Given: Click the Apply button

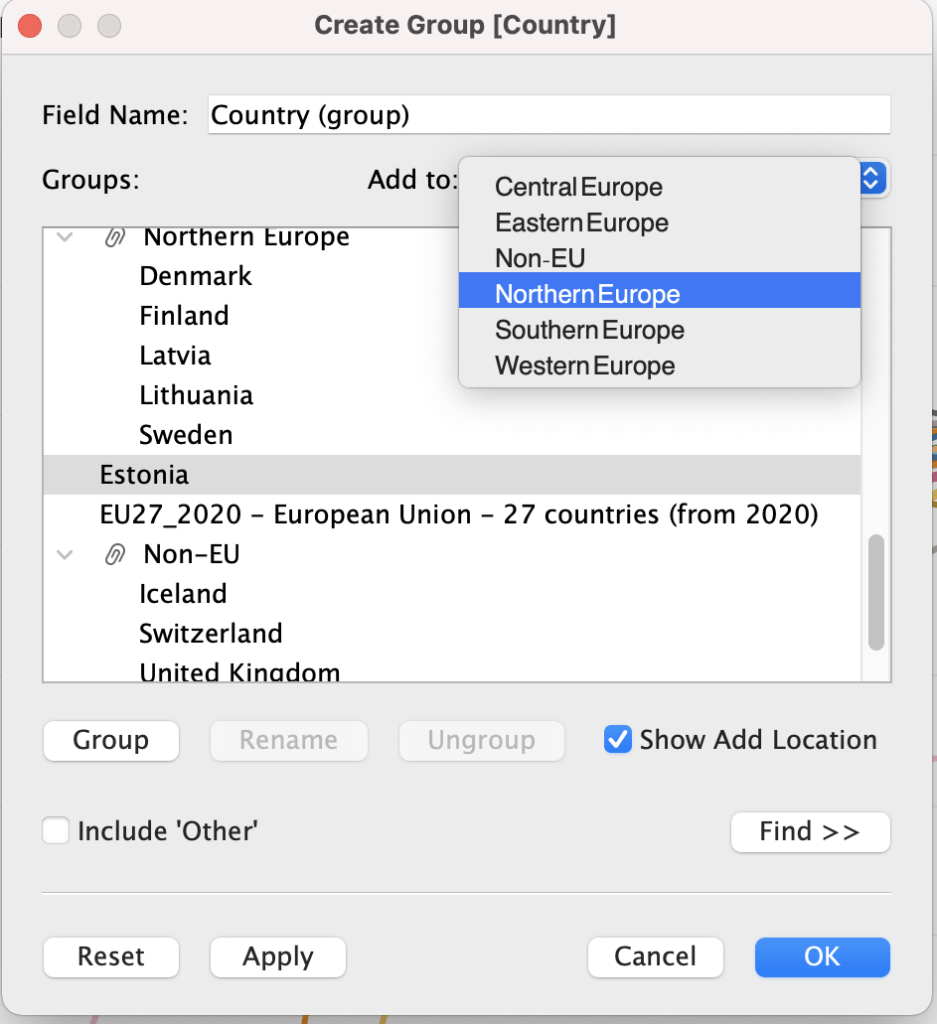Looking at the screenshot, I should pyautogui.click(x=277, y=957).
